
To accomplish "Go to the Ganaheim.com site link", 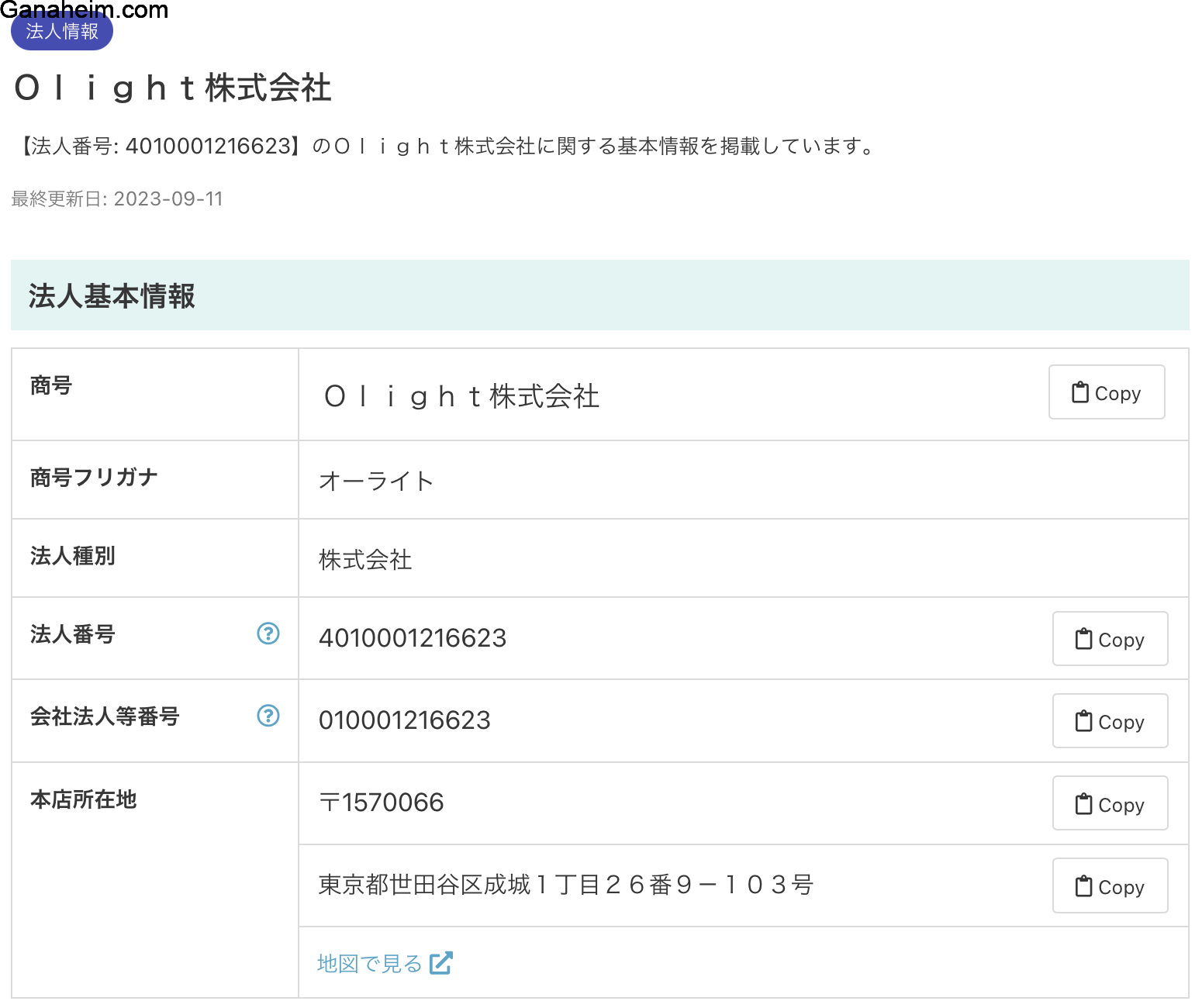I will click(84, 9).
